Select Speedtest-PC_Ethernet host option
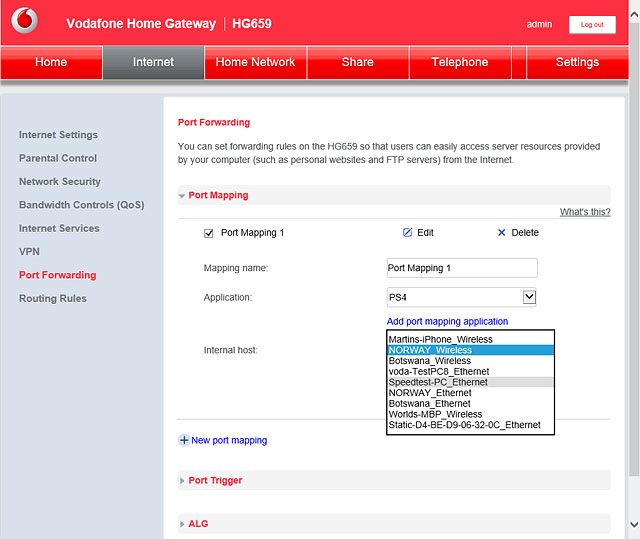Viewport: 640px width, 539px height. pos(470,382)
